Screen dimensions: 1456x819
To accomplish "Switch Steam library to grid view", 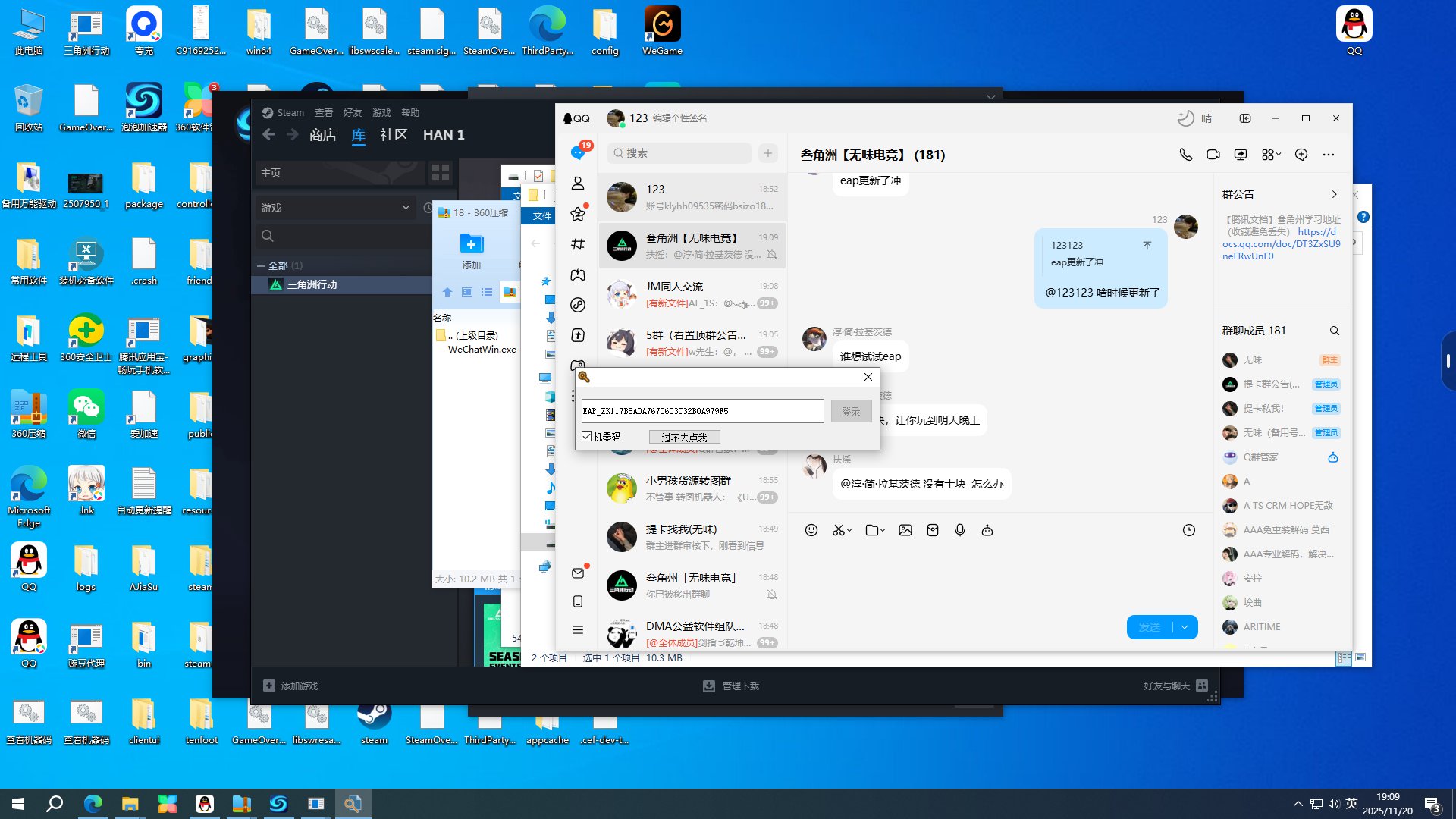I will pyautogui.click(x=440, y=172).
